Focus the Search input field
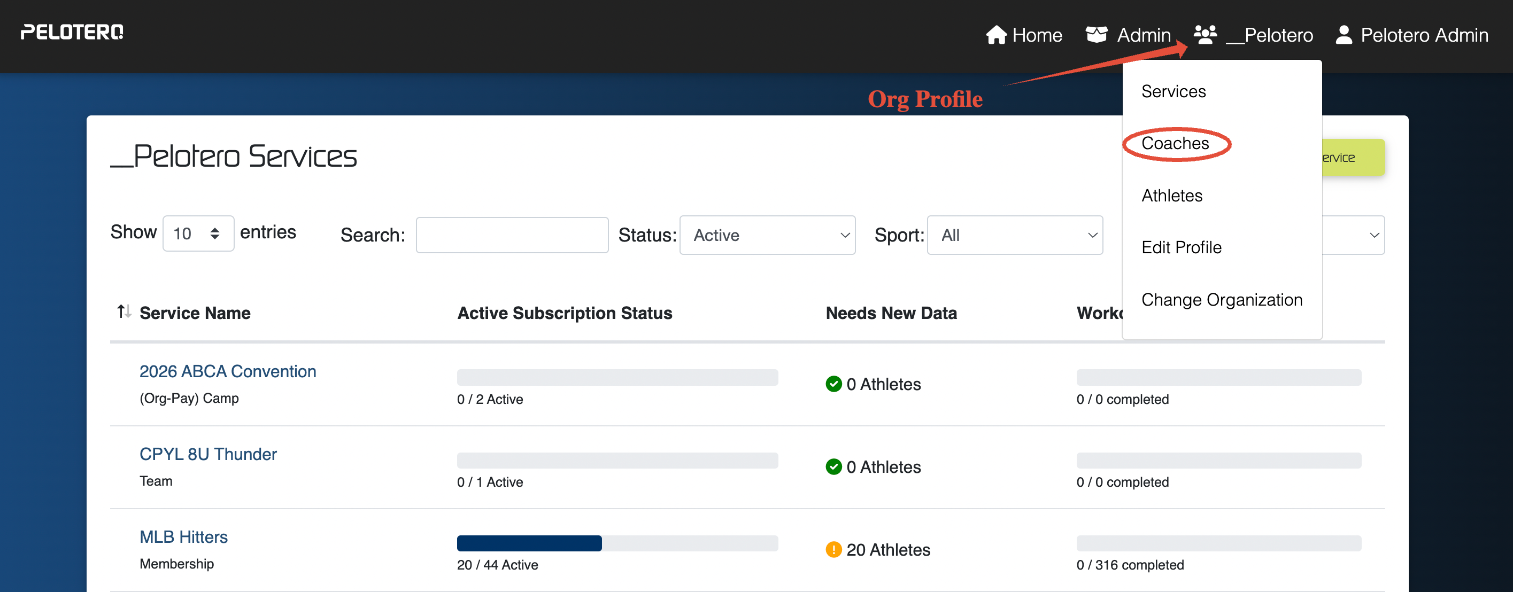1513x592 pixels. click(x=512, y=235)
